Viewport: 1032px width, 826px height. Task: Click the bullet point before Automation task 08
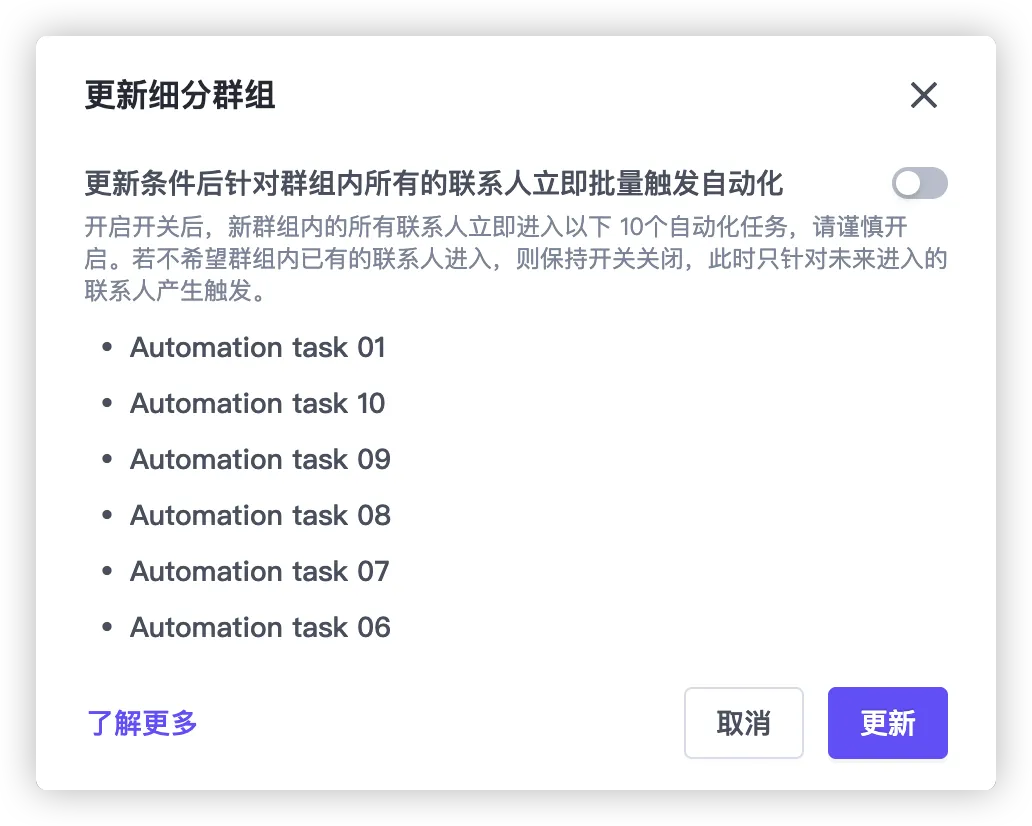(x=108, y=517)
